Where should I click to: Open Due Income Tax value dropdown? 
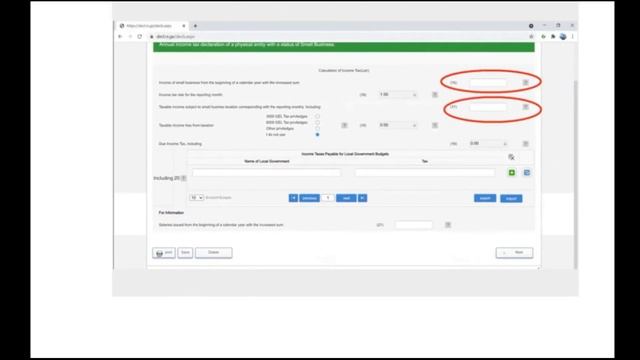pos(488,144)
